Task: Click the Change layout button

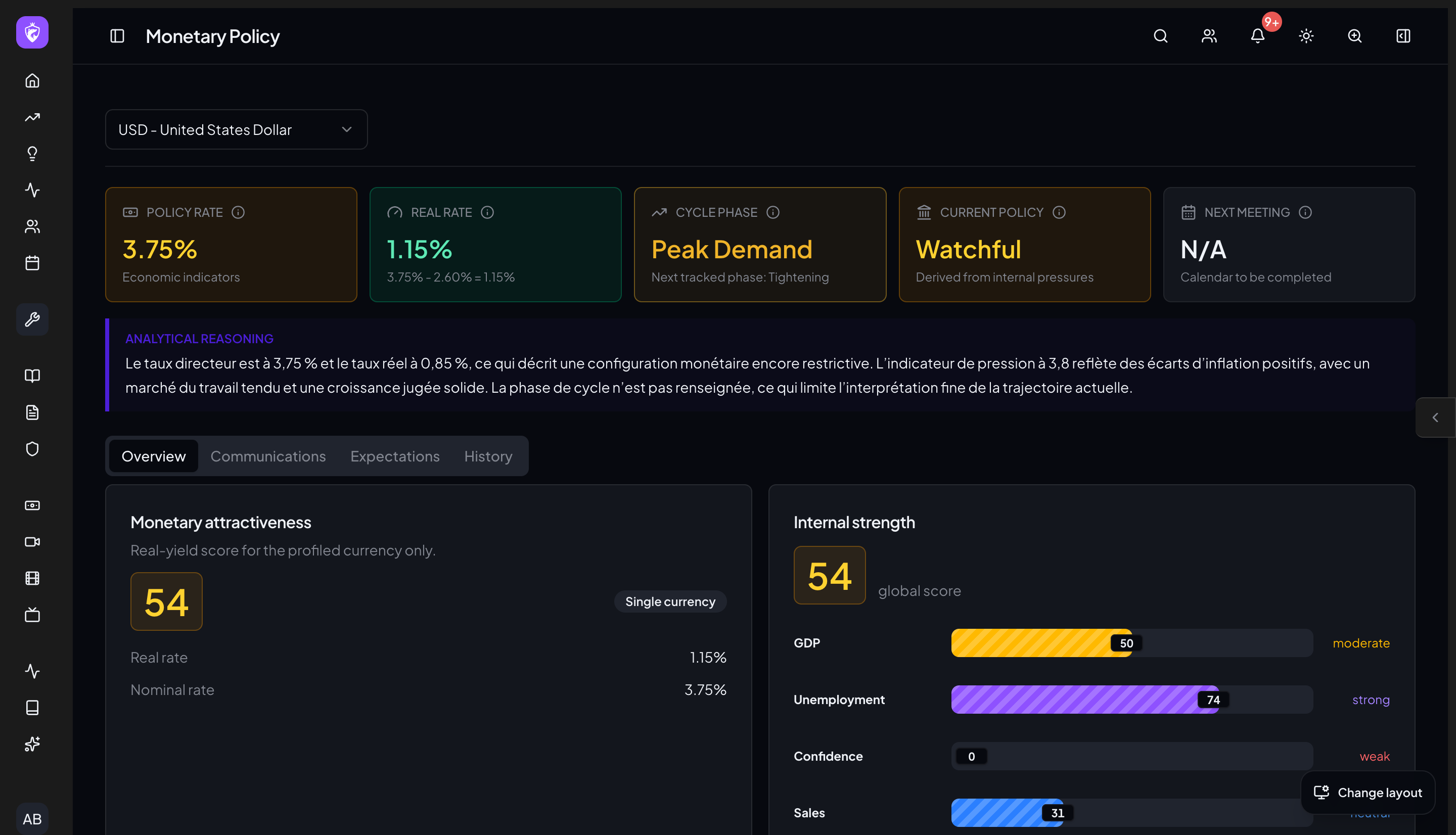Action: pyautogui.click(x=1367, y=793)
